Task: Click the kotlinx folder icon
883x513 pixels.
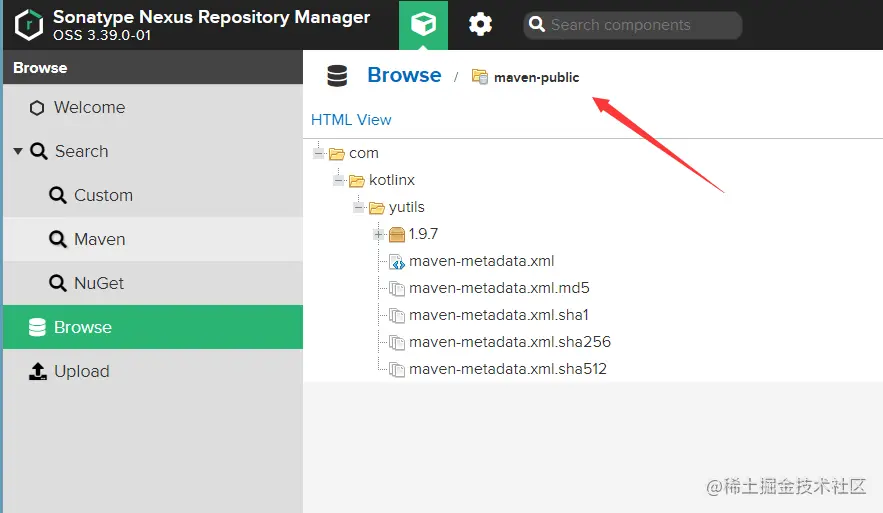Action: [x=356, y=180]
